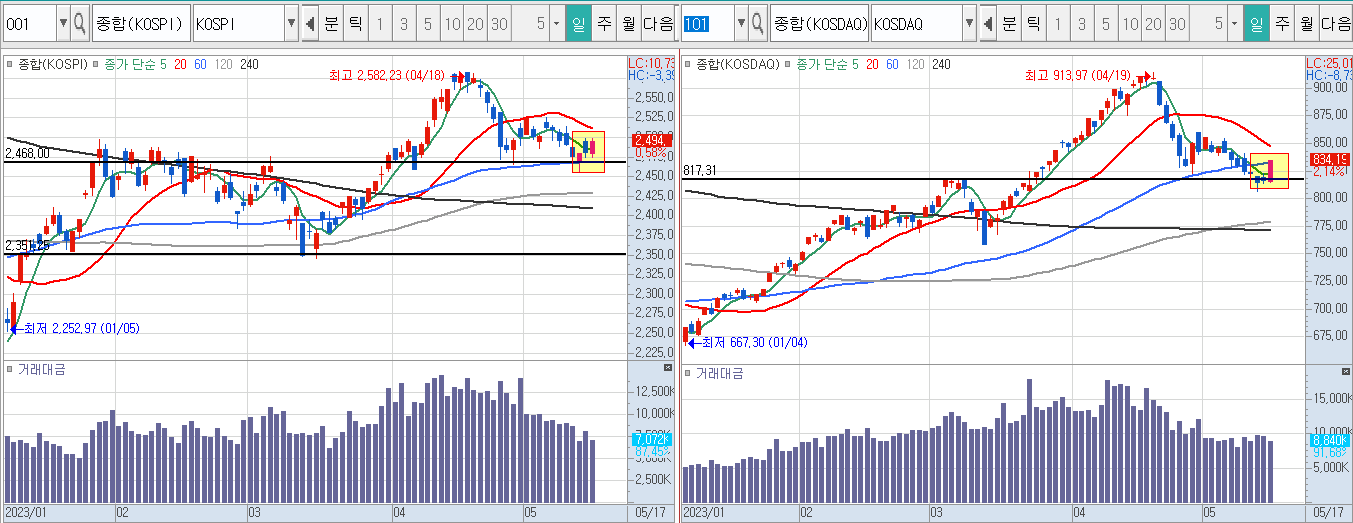Select 월 (monthly) interval on KOSPI chart

click(x=627, y=22)
